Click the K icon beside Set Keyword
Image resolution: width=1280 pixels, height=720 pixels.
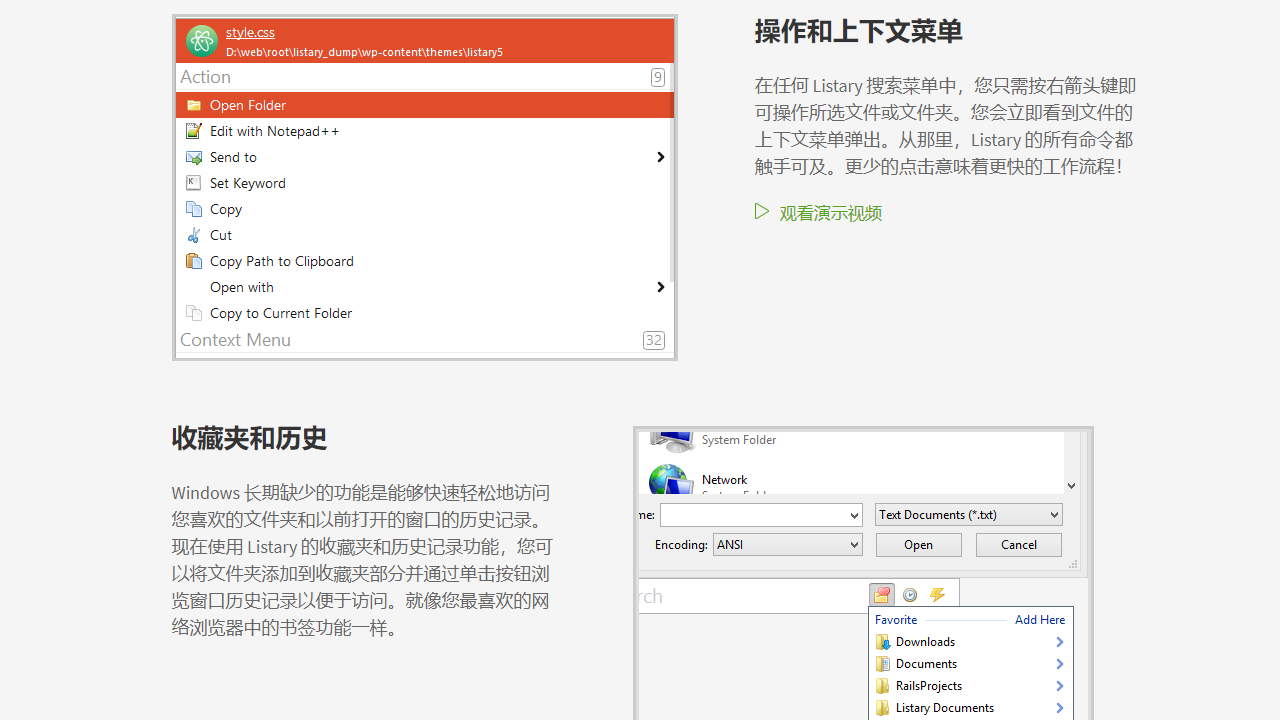coord(193,183)
